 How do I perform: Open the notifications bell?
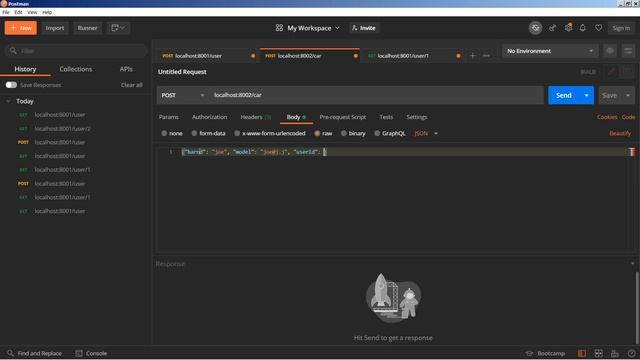582,28
